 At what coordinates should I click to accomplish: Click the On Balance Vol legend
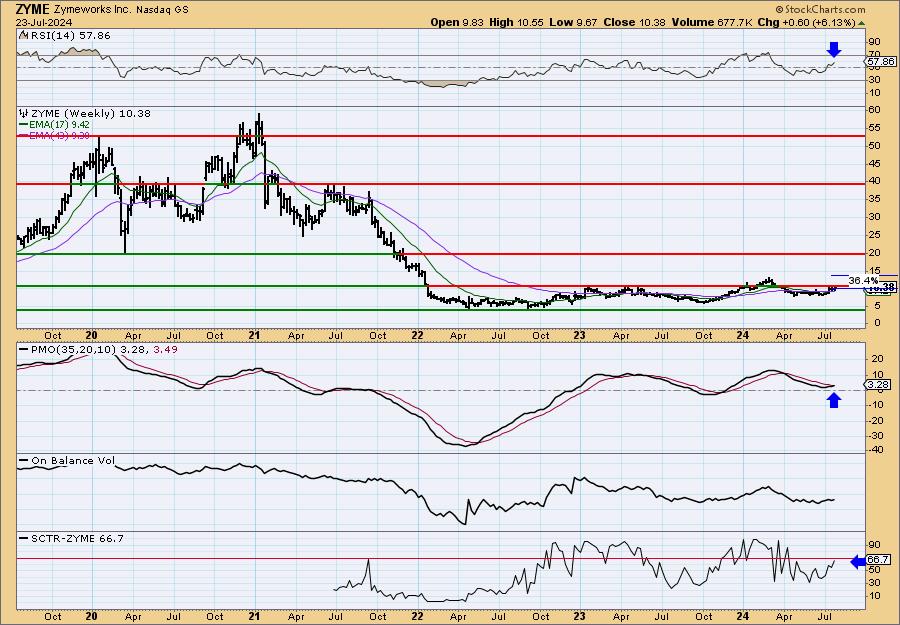point(73,460)
